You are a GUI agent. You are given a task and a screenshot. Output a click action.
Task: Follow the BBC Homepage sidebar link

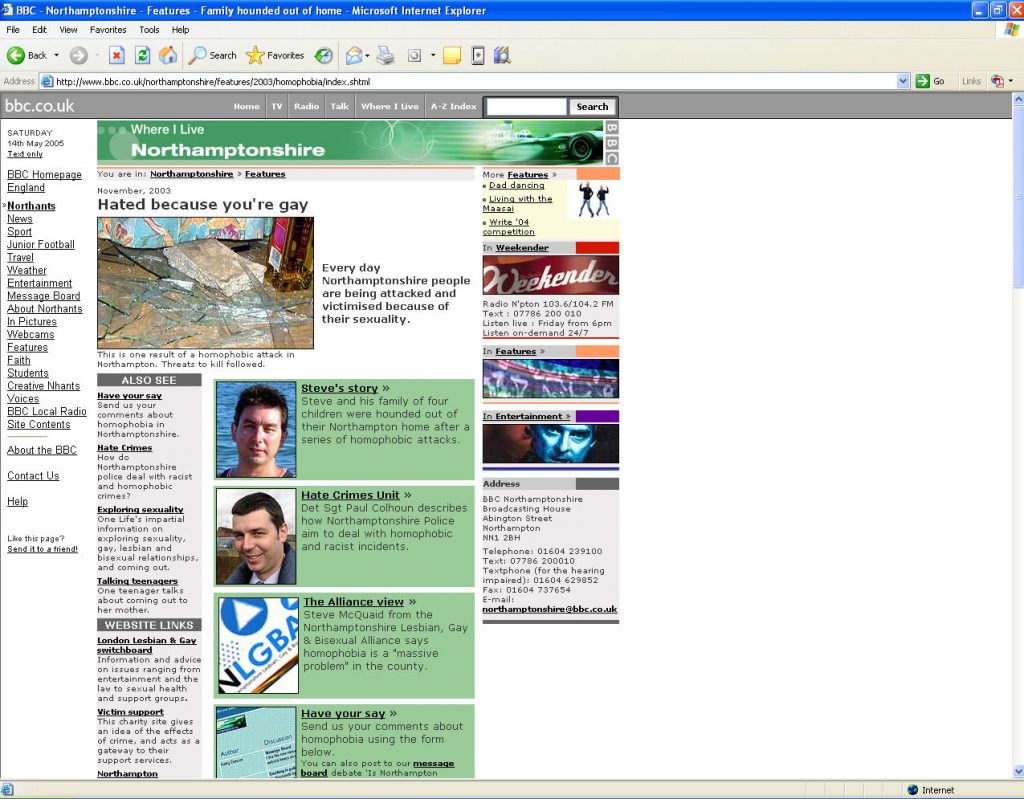(44, 174)
